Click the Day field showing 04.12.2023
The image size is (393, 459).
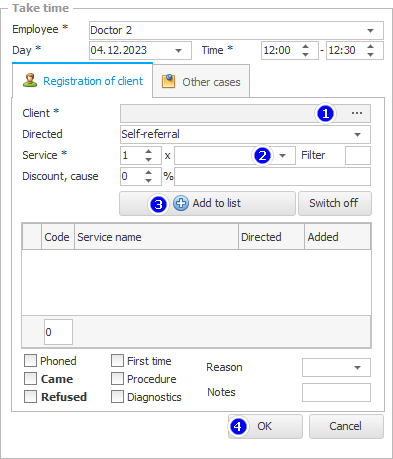140,50
